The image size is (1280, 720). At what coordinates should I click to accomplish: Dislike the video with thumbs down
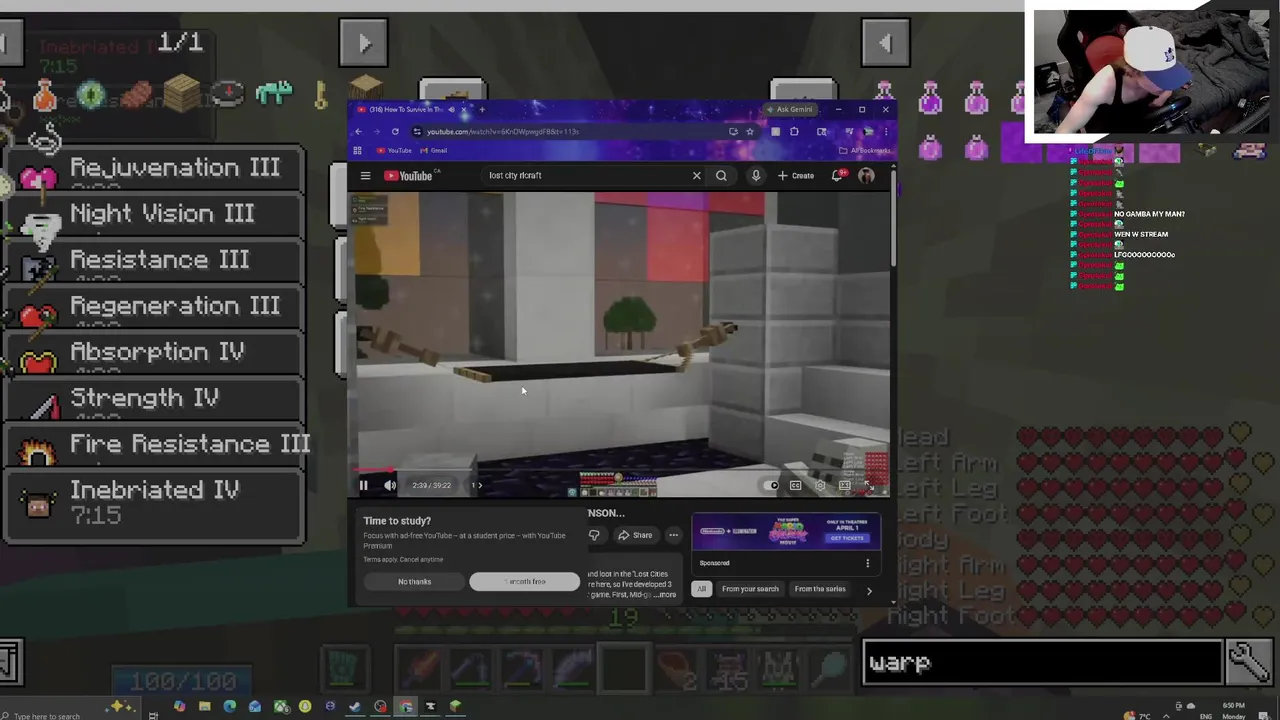click(594, 535)
